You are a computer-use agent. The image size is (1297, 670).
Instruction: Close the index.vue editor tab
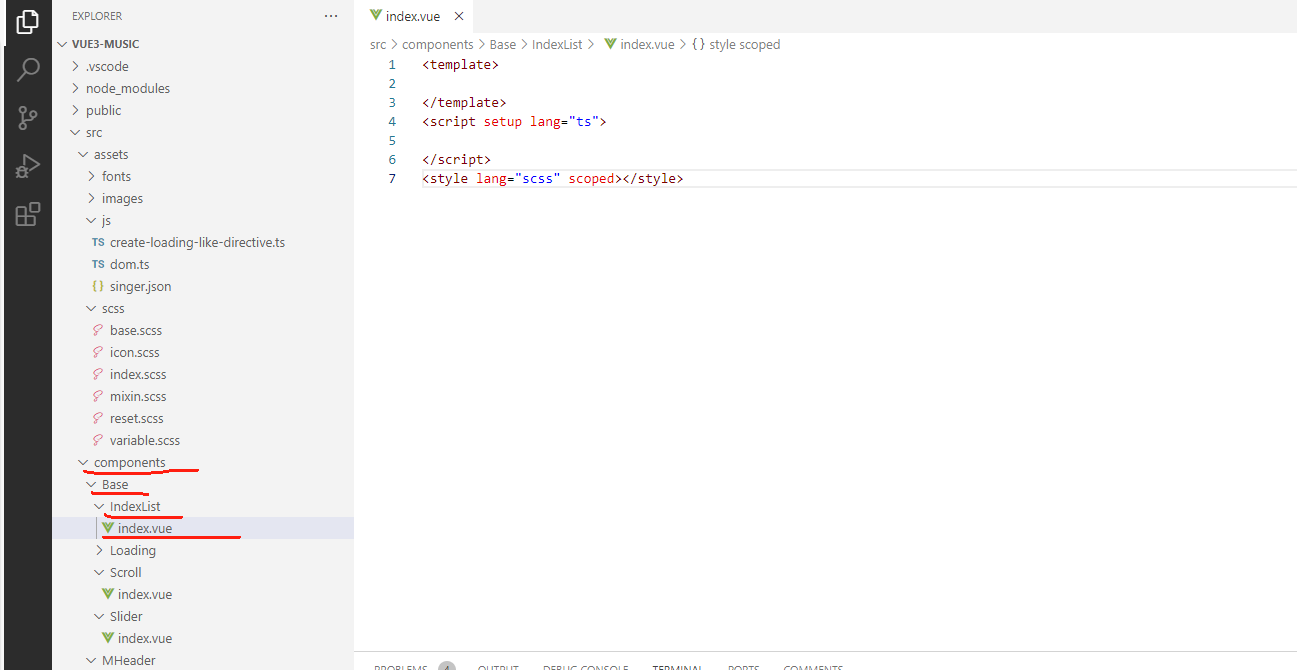tap(459, 16)
